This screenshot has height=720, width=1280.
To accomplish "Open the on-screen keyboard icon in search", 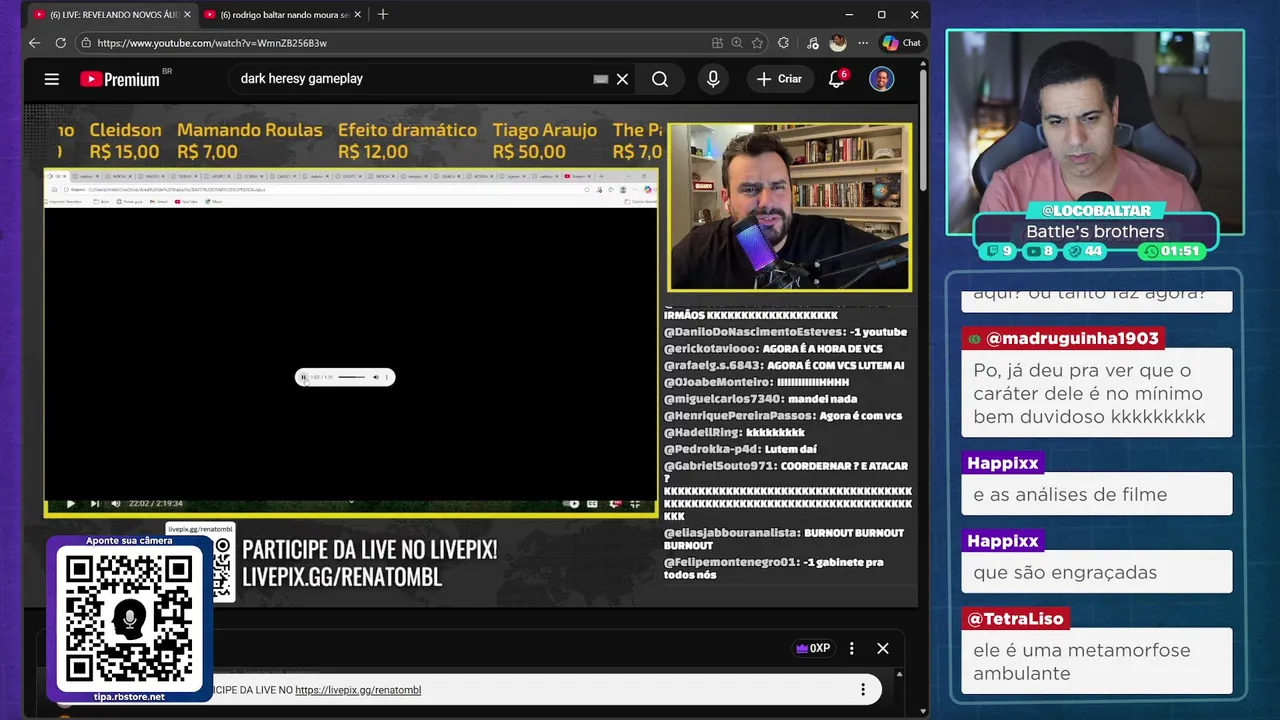I will coord(601,79).
